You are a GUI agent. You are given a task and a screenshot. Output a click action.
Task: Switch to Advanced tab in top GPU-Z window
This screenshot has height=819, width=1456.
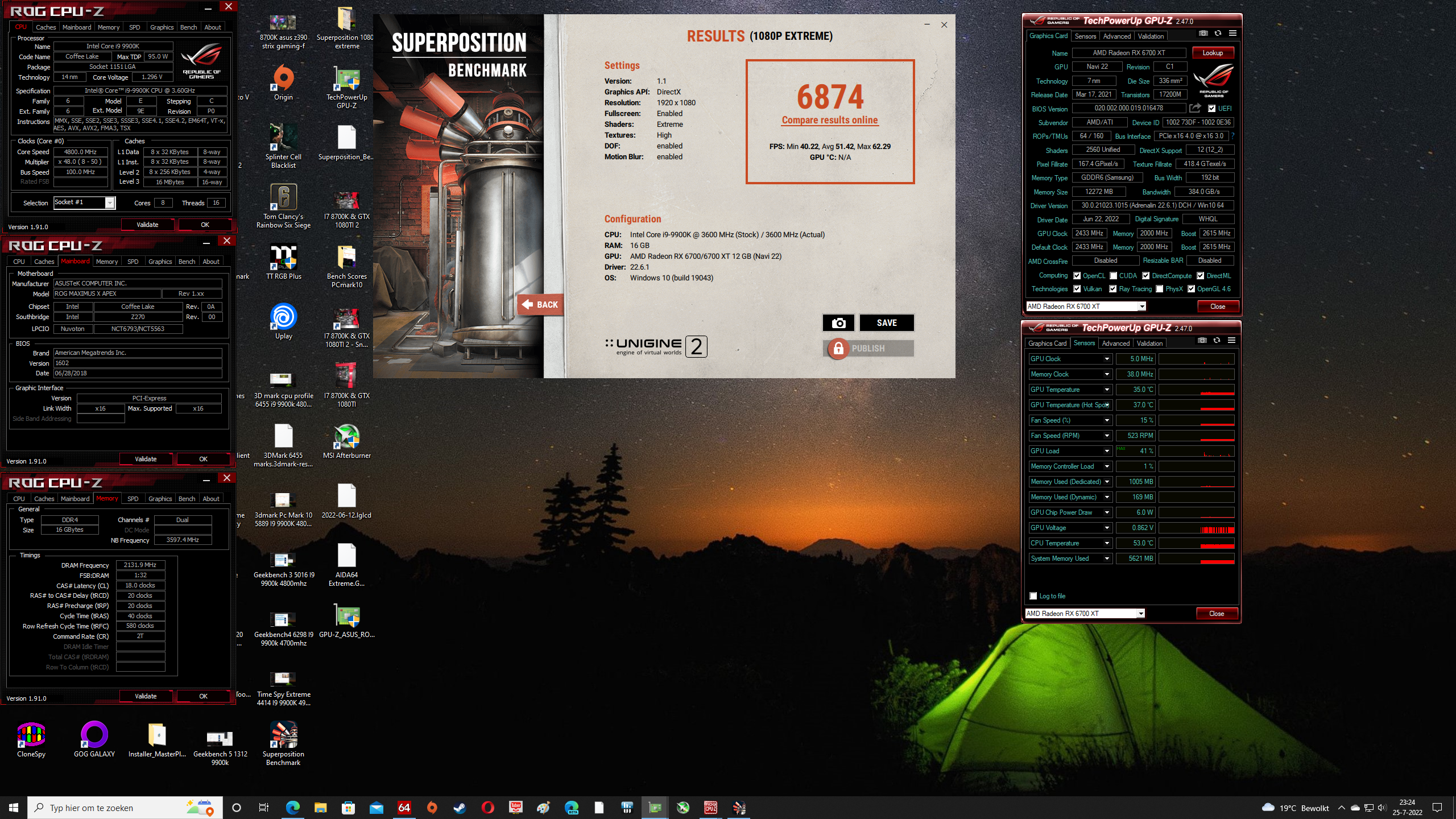1117,36
